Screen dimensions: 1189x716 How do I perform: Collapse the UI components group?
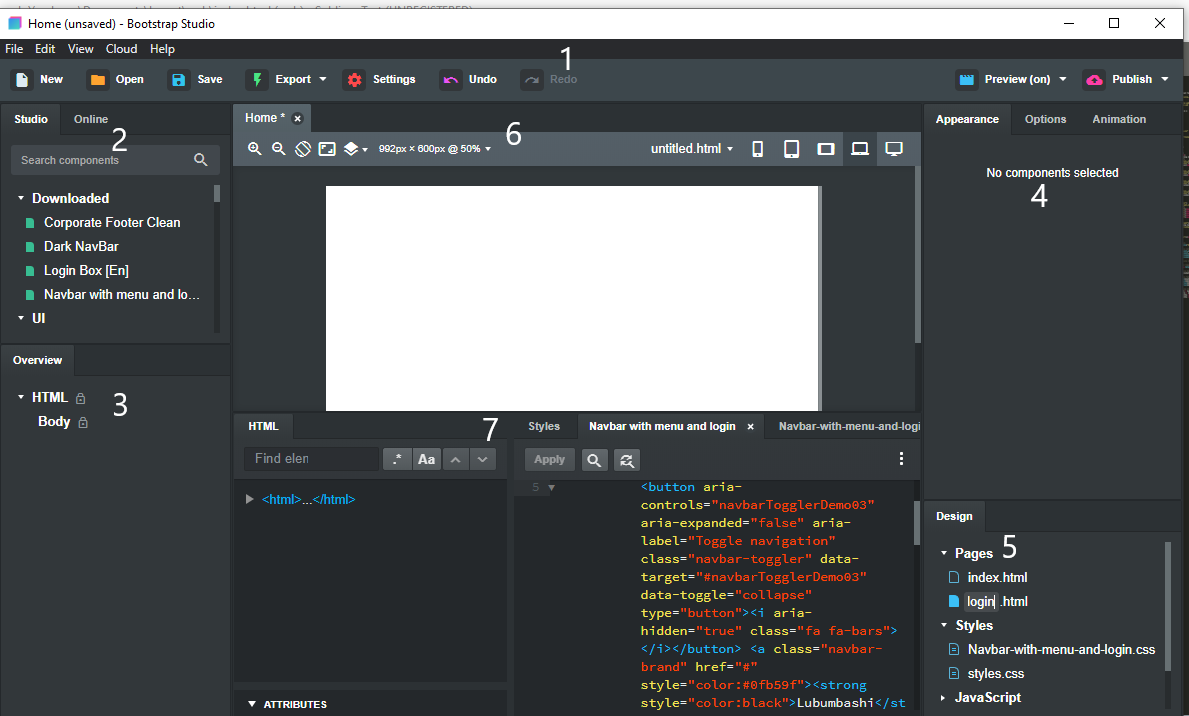click(x=21, y=319)
